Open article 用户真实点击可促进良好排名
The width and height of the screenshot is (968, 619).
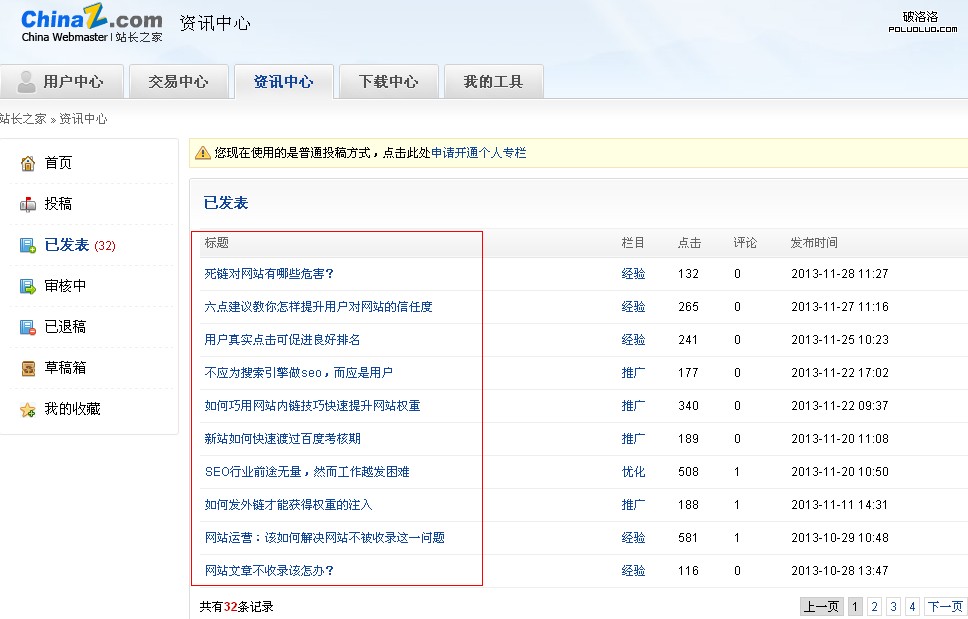tap(282, 340)
